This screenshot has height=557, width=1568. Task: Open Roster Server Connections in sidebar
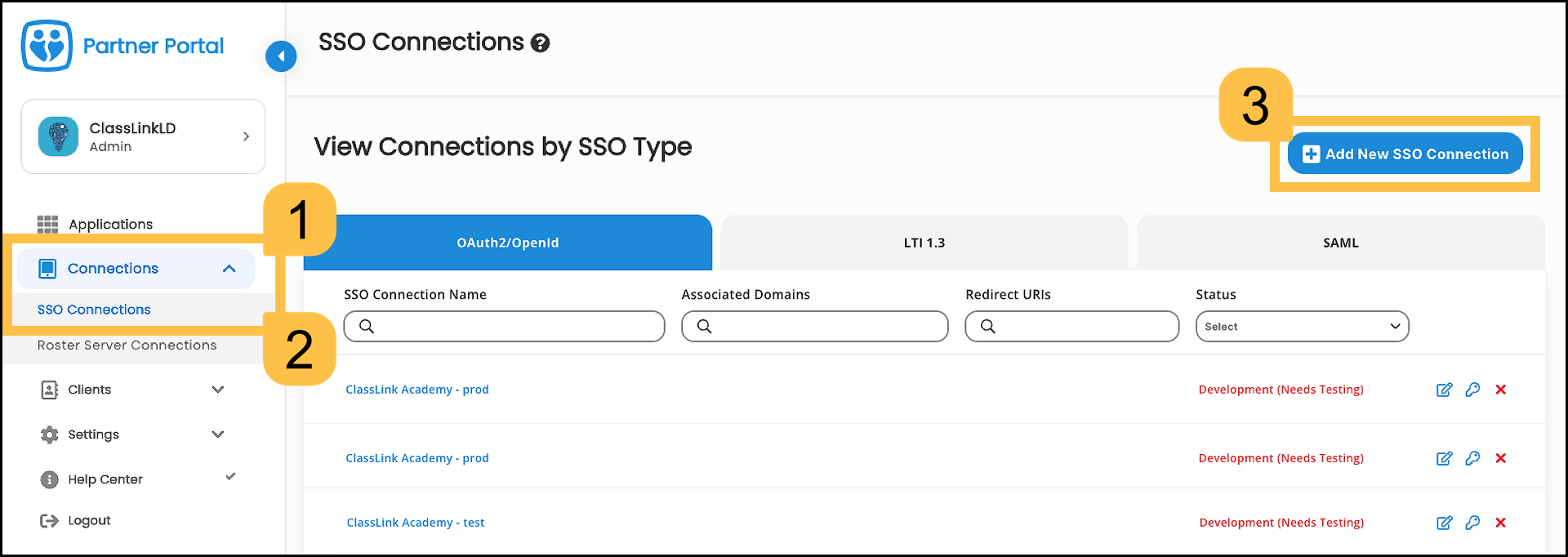pos(127,345)
